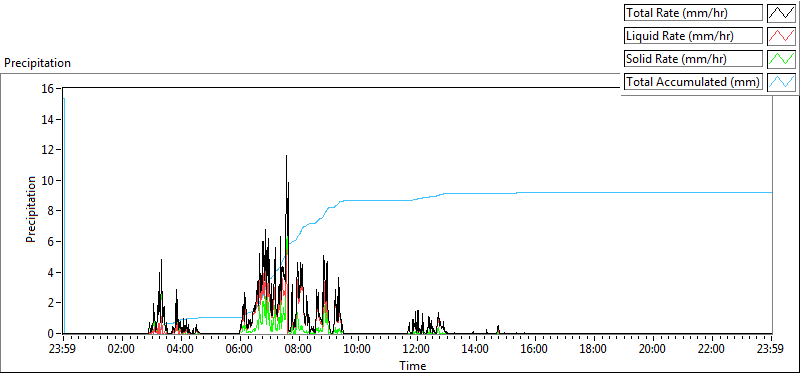Click the tallest black peak near 07:30
The width and height of the screenshot is (800, 373).
click(286, 156)
